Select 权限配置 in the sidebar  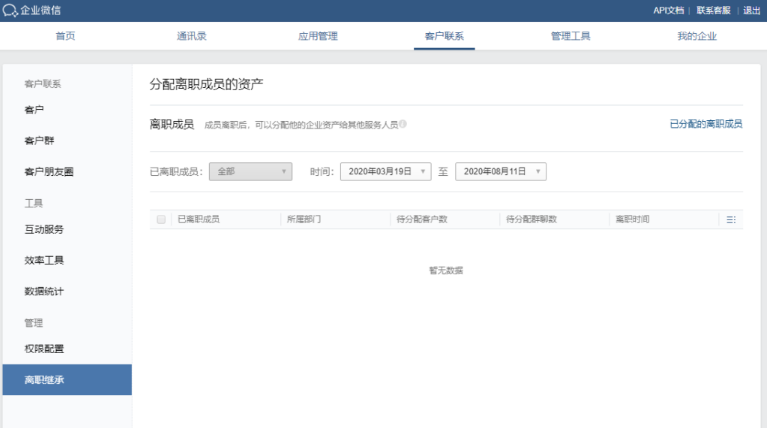[x=43, y=348]
